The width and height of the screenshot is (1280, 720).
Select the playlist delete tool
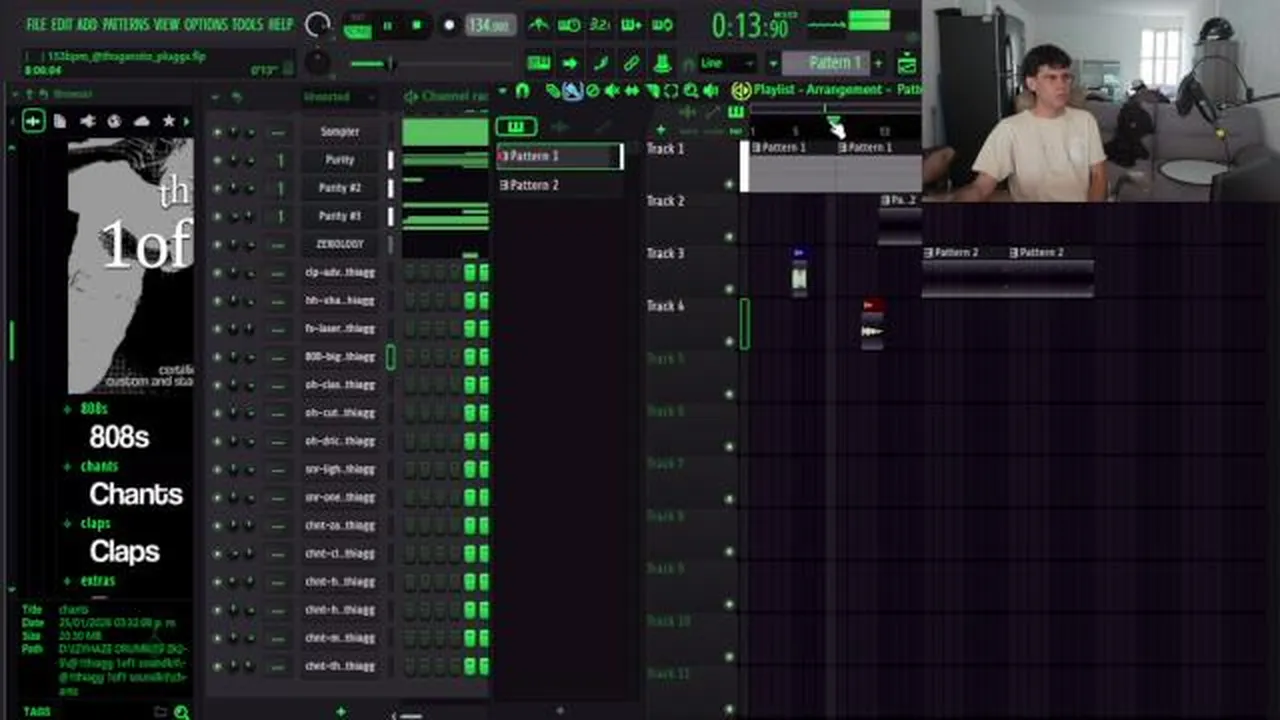point(591,91)
